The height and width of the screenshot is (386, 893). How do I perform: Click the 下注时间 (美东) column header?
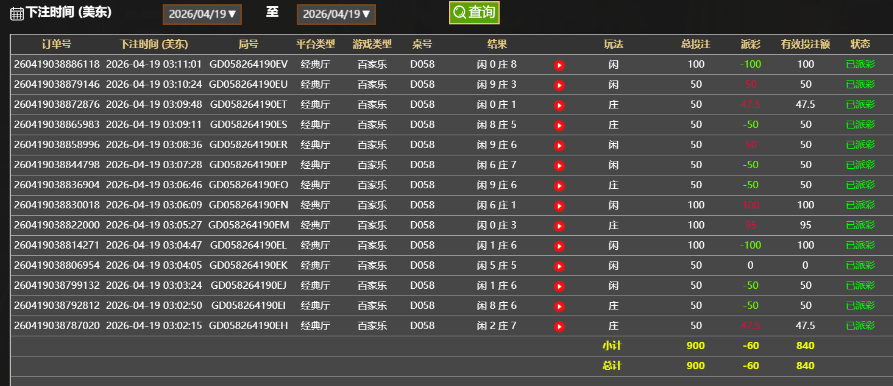(x=154, y=44)
